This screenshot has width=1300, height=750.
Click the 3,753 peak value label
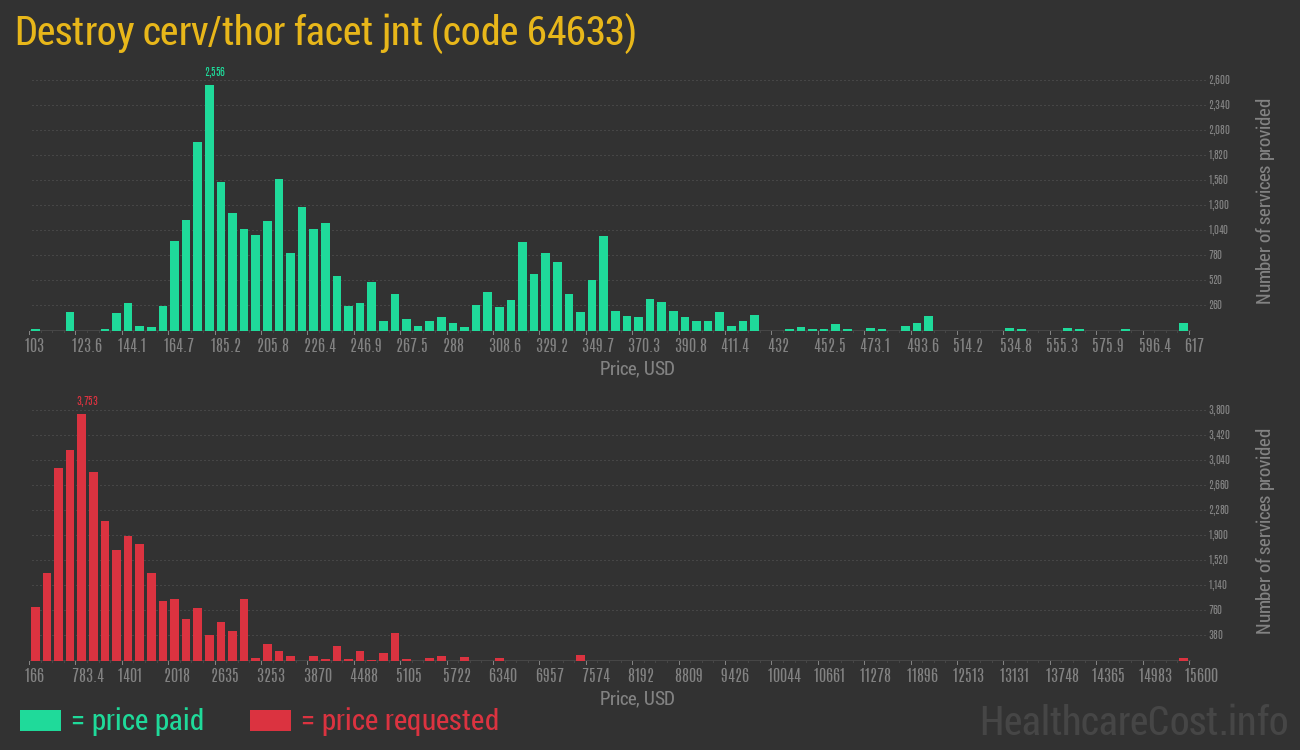[x=87, y=401]
